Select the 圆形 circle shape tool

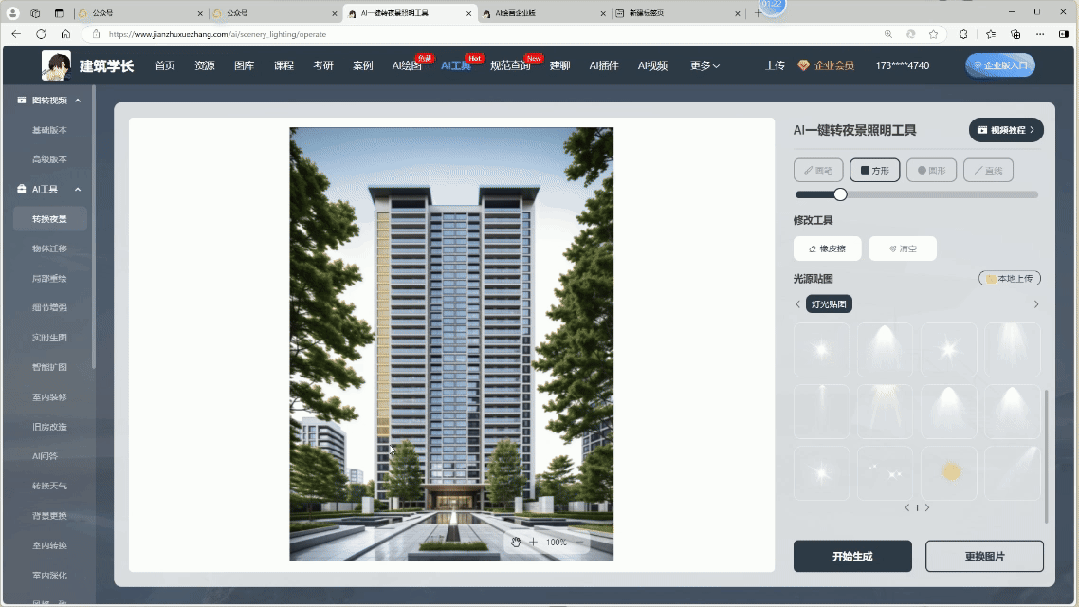(931, 170)
